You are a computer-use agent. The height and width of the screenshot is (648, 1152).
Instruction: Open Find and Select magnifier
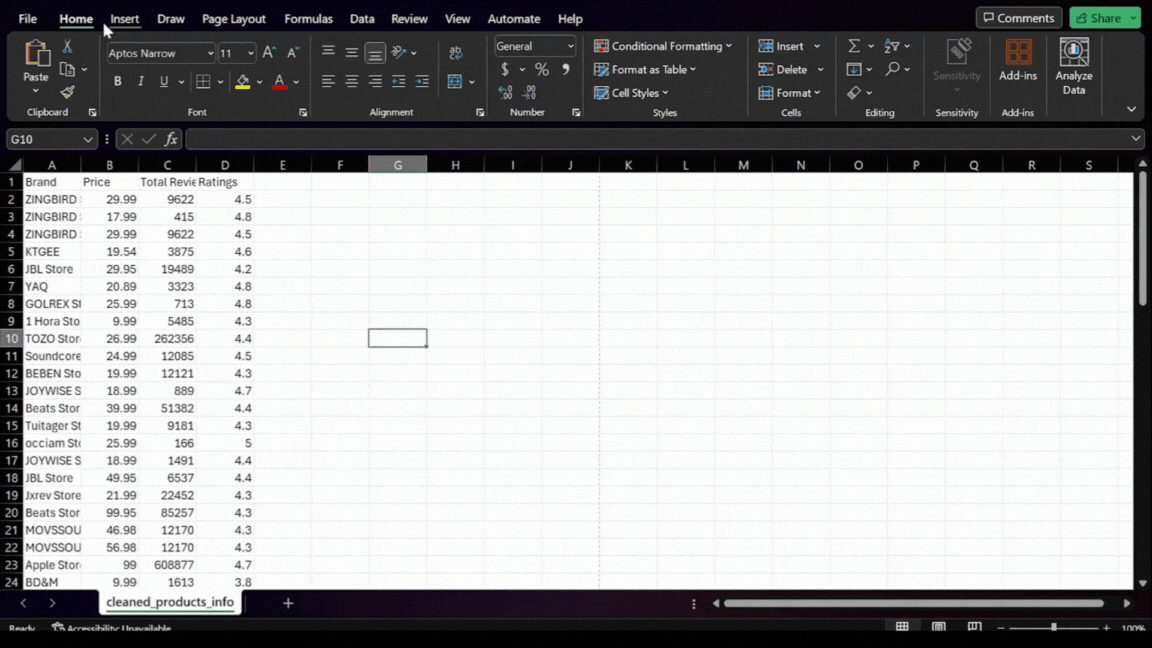(x=892, y=69)
